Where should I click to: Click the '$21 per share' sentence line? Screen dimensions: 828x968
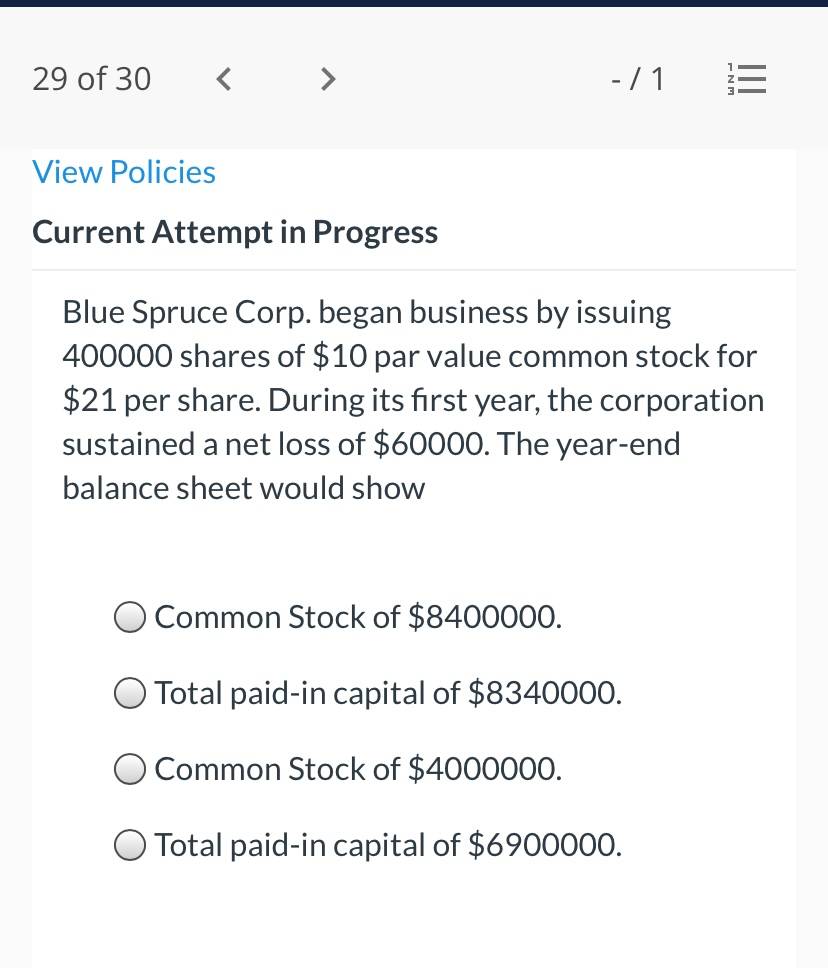pyautogui.click(x=413, y=401)
